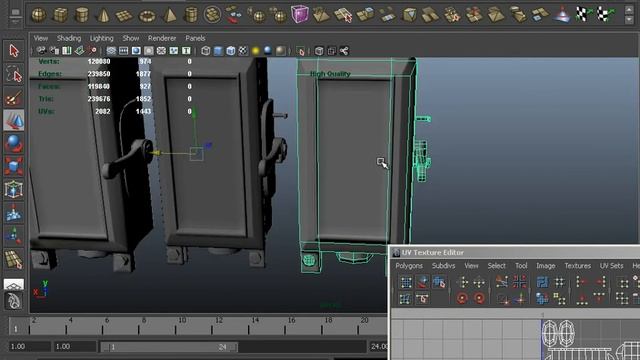Open camera attributes from panel toolbar
640x360 pixels.
[54, 51]
